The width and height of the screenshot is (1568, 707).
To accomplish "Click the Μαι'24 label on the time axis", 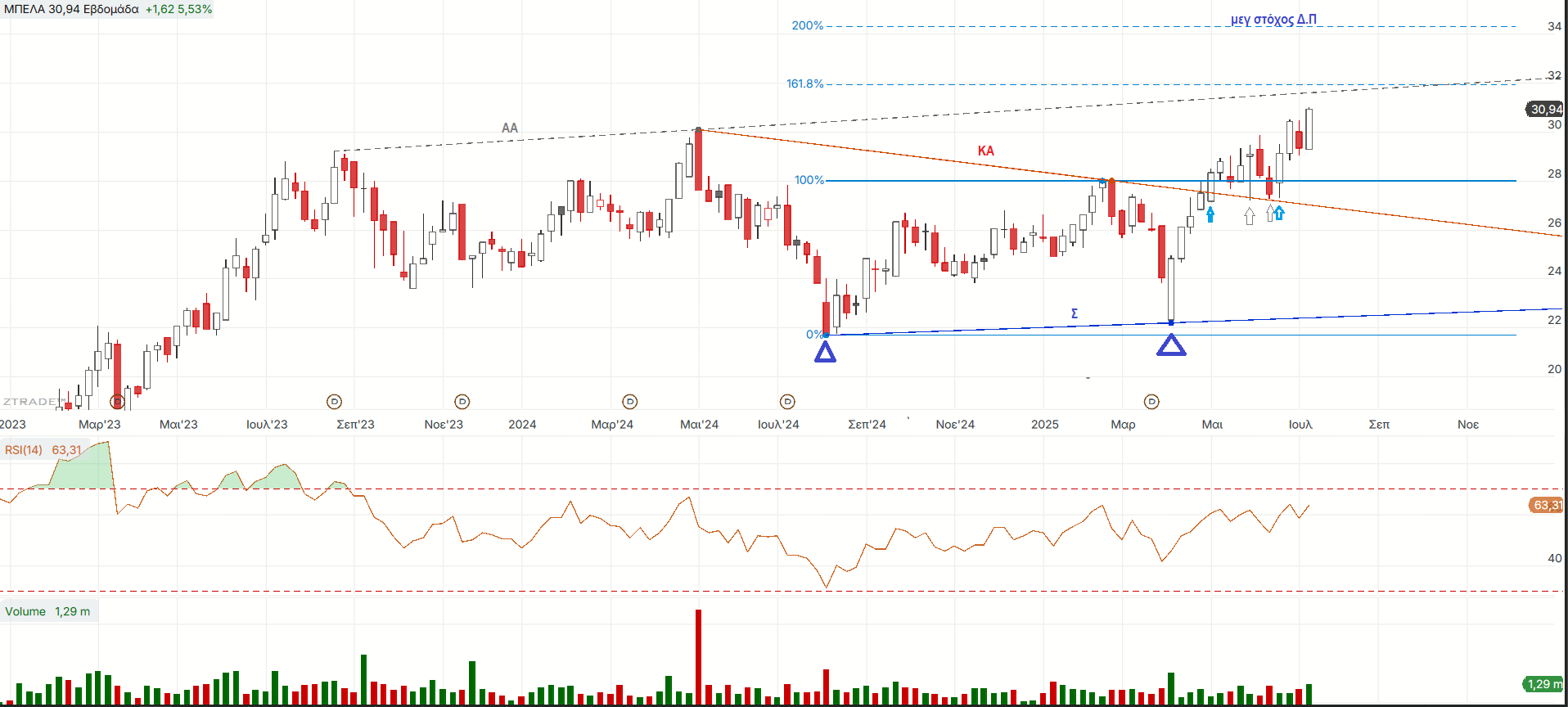I will [x=699, y=424].
